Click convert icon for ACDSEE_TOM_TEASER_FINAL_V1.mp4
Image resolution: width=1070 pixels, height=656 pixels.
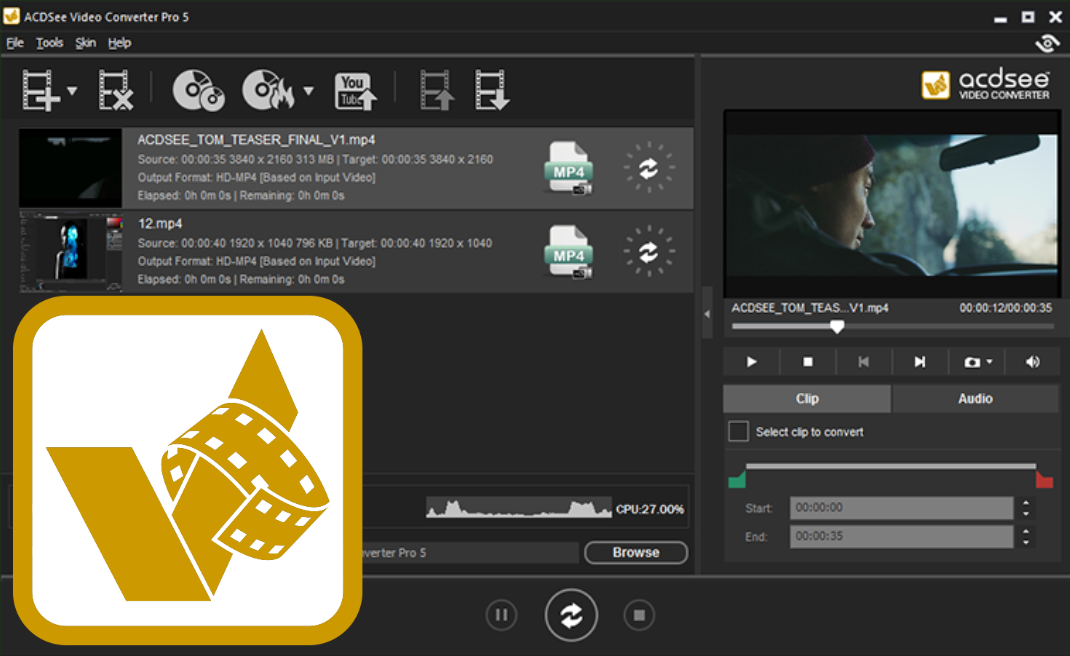tap(648, 168)
